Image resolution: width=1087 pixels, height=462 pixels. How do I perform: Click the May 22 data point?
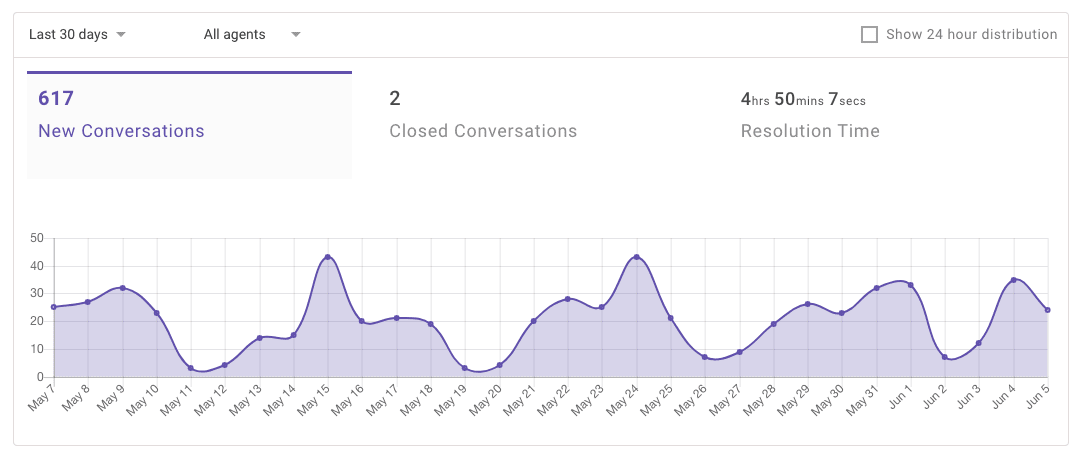568,299
